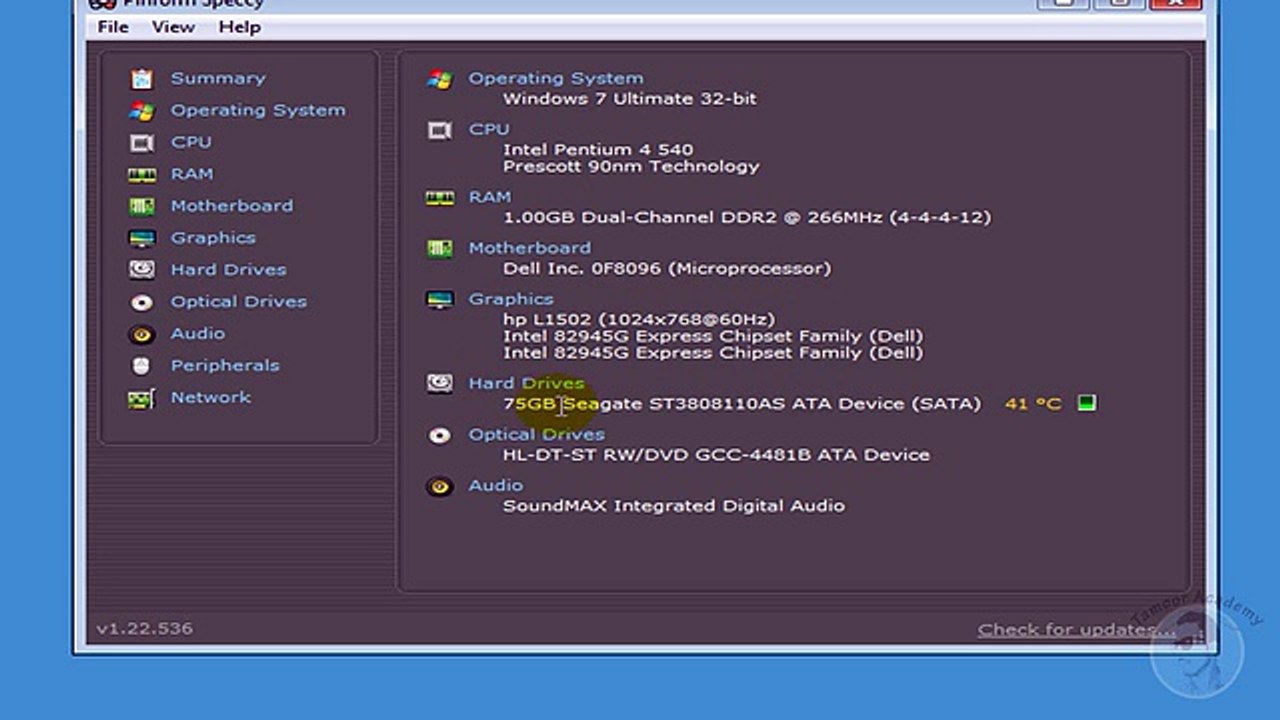Click the Audio speaker icon in sidebar
The height and width of the screenshot is (720, 1280).
click(142, 334)
